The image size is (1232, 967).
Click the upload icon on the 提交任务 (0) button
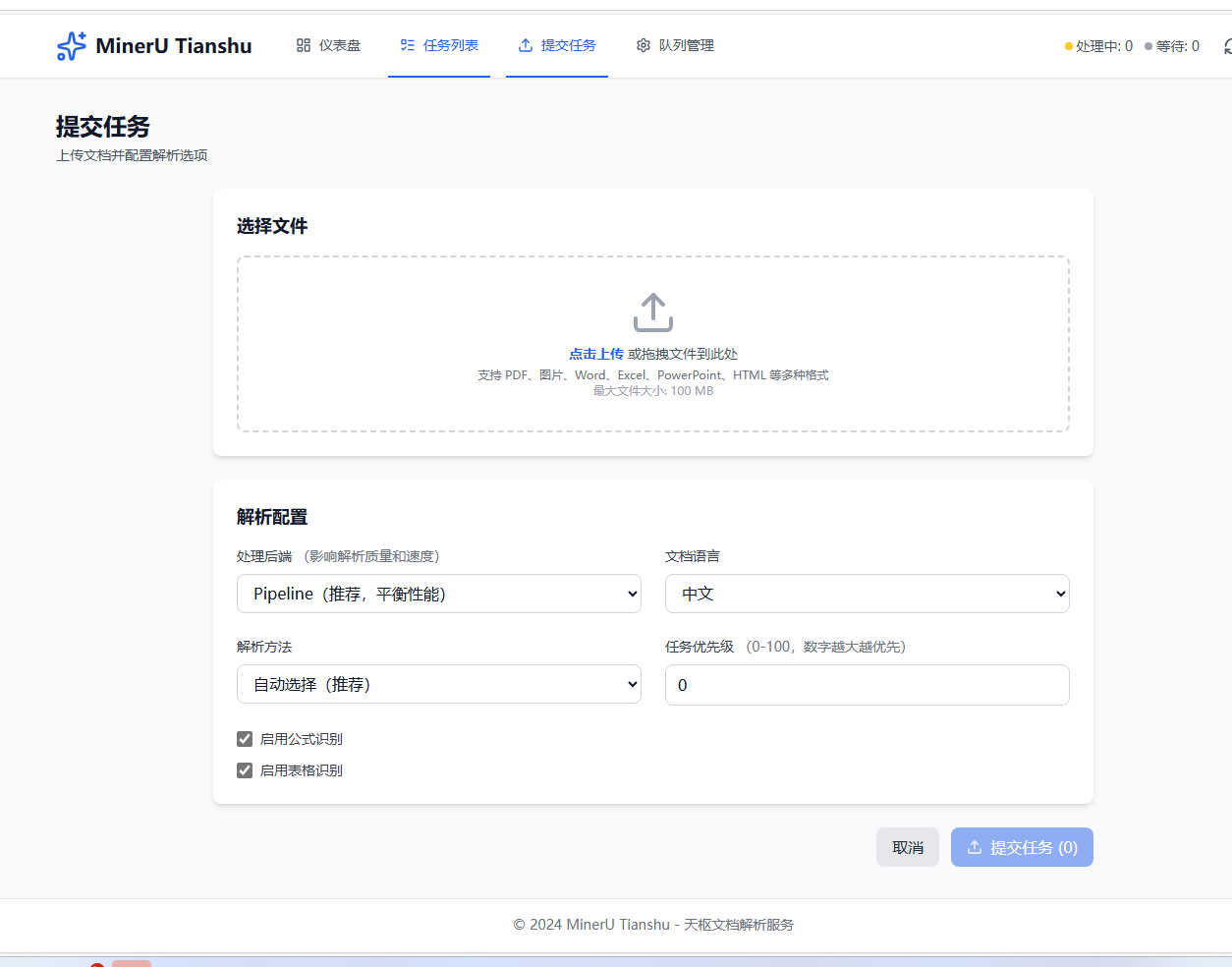pyautogui.click(x=976, y=846)
